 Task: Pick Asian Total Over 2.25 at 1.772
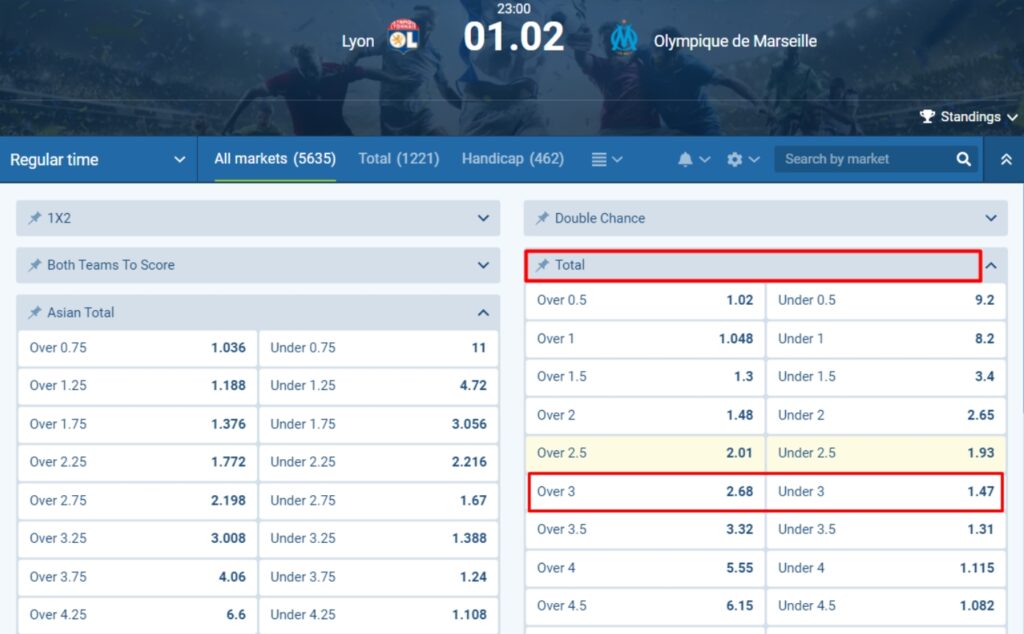pyautogui.click(x=137, y=462)
